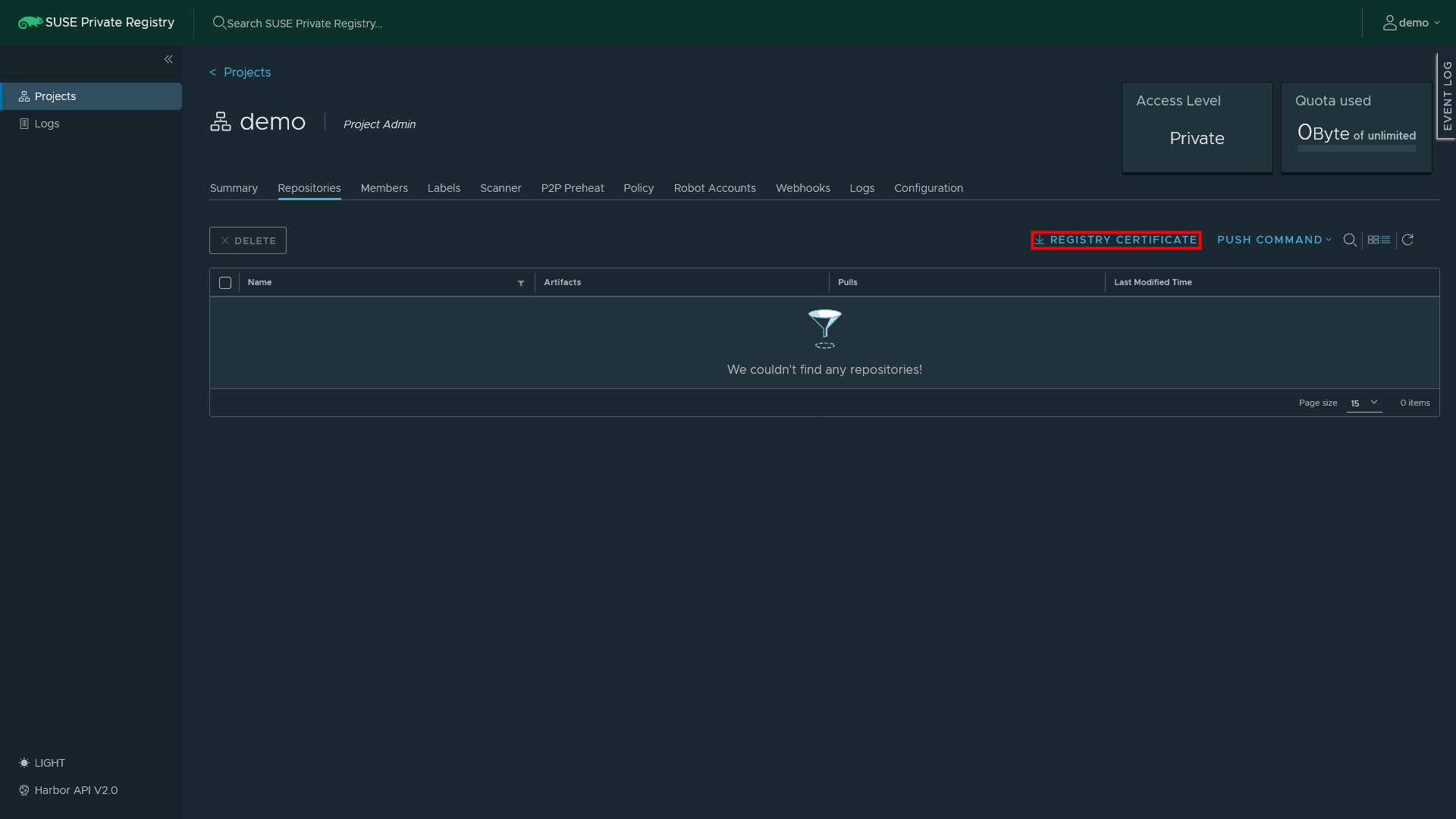This screenshot has width=1456, height=819.
Task: Click the Delete button
Action: [248, 240]
